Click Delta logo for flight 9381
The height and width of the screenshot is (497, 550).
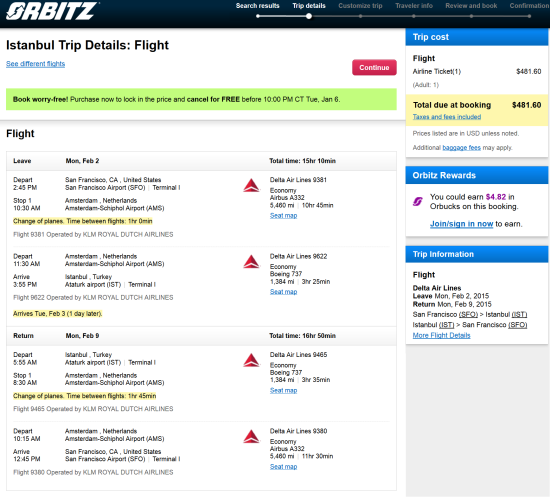(251, 186)
